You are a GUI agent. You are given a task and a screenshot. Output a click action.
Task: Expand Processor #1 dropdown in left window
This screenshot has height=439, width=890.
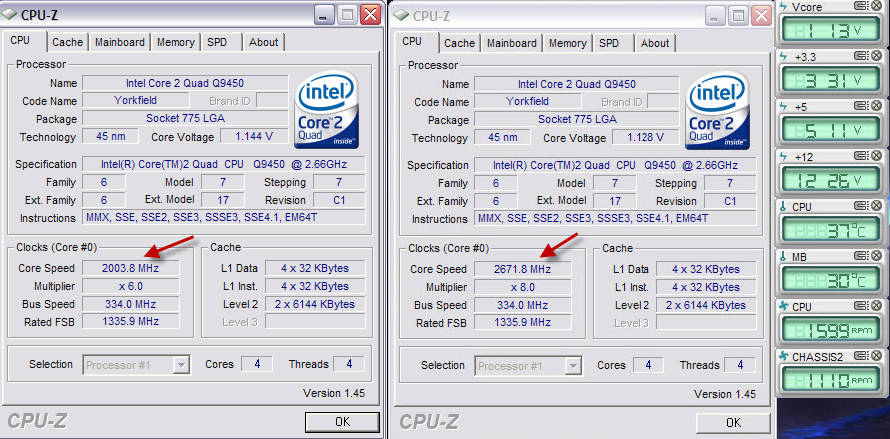(181, 365)
